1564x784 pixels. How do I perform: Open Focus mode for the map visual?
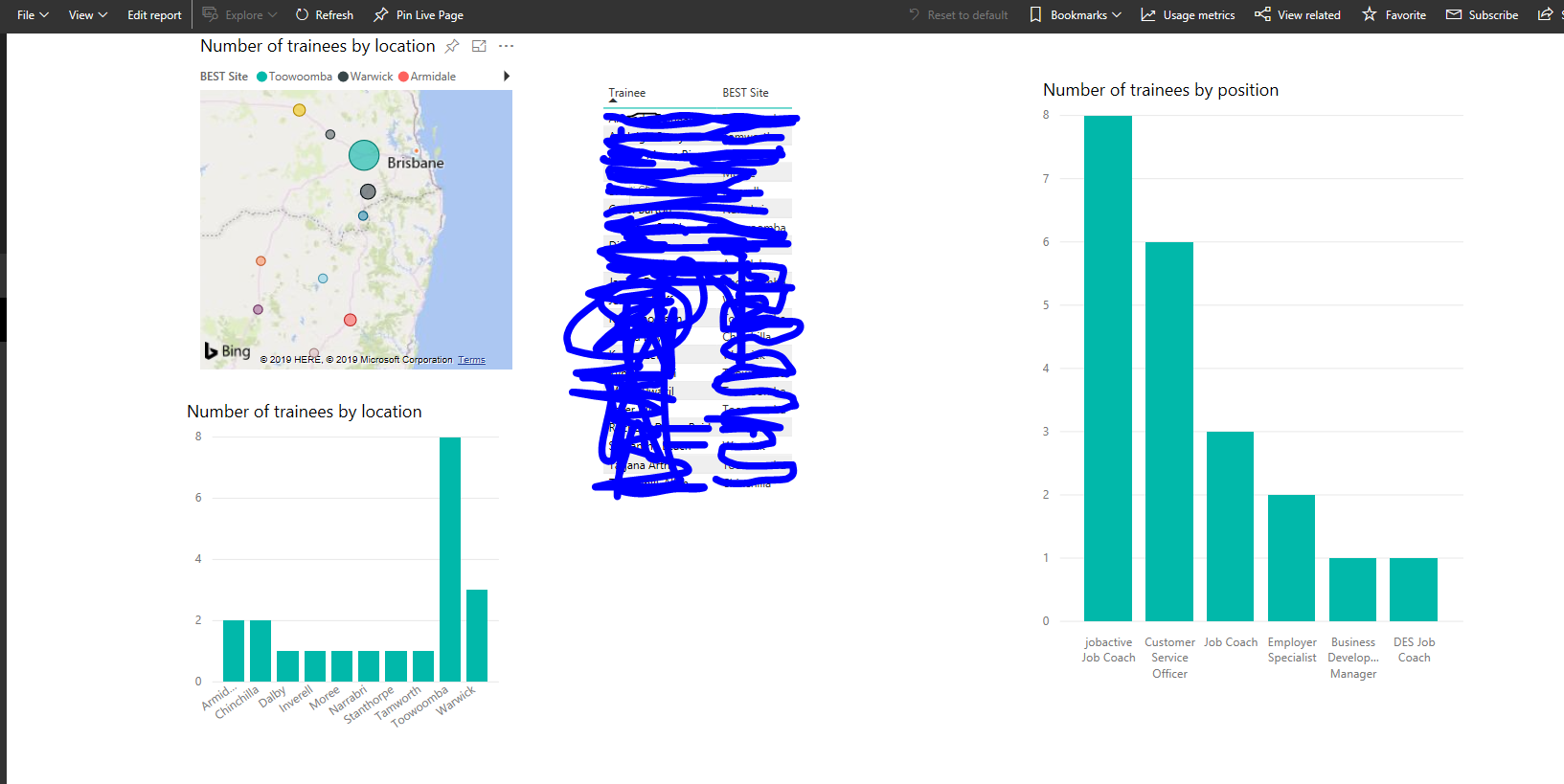click(479, 46)
